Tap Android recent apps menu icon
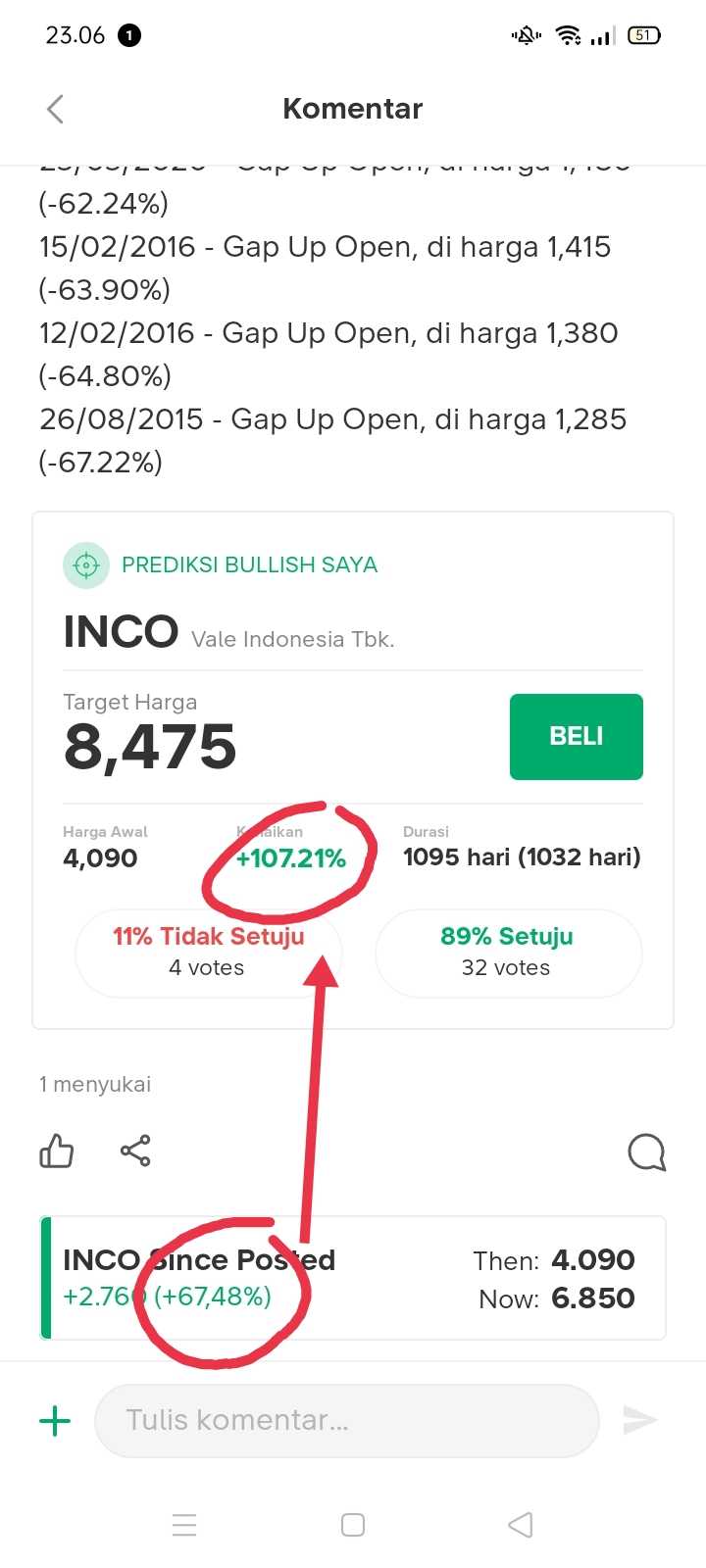This screenshot has width=706, height=1568. [184, 1525]
